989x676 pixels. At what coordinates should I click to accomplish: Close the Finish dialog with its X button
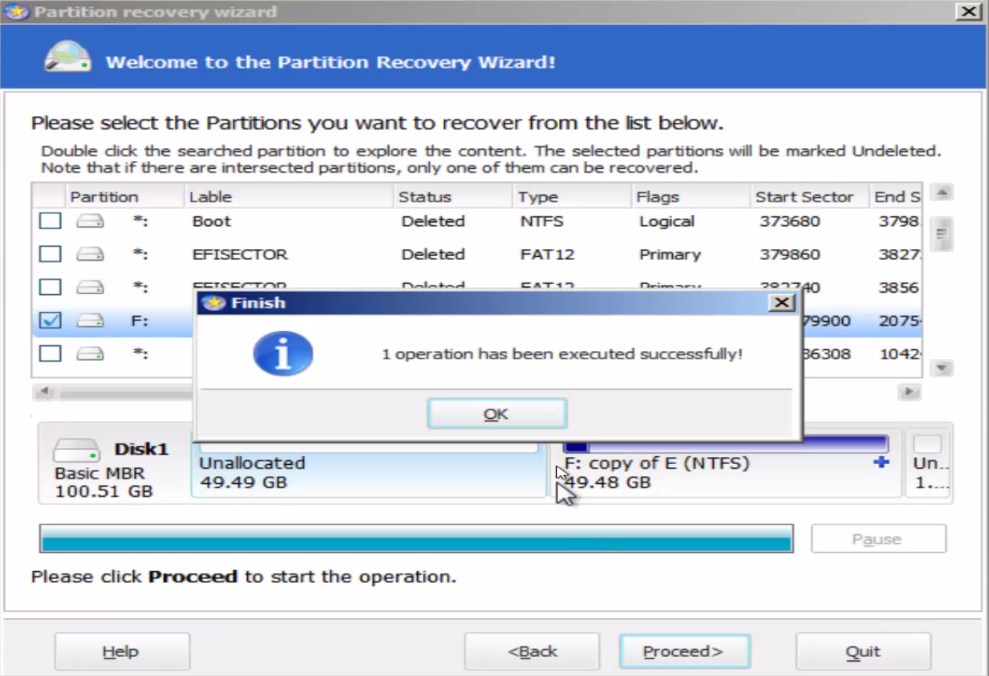coord(781,303)
